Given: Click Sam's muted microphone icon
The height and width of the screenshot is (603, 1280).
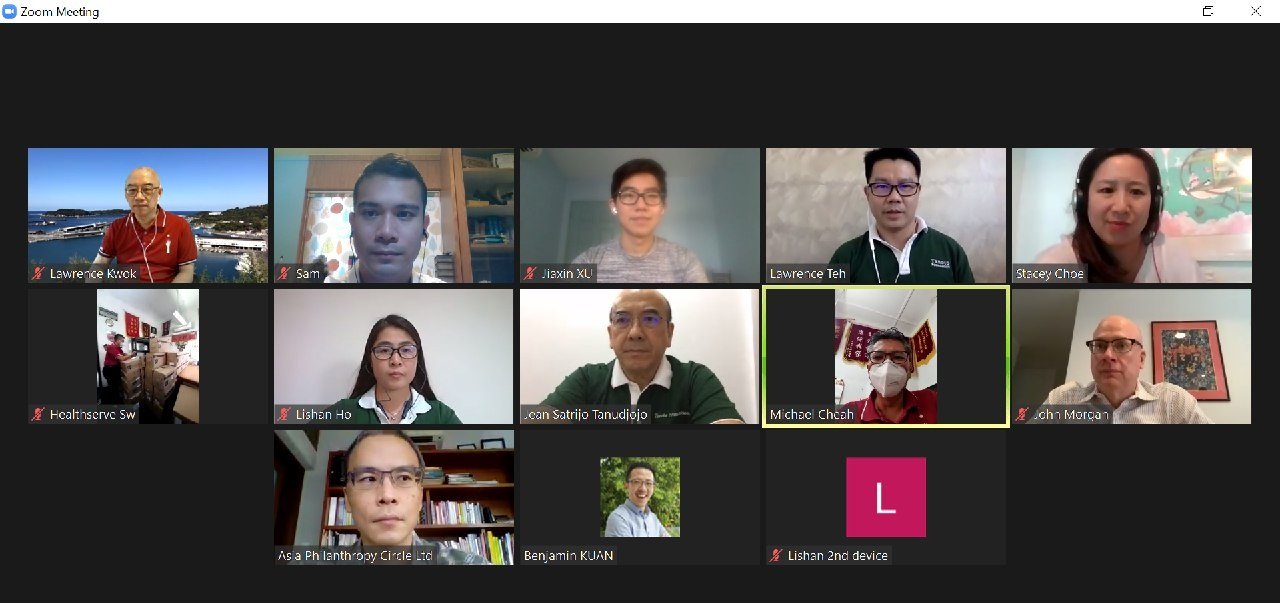Looking at the screenshot, I should click(x=285, y=273).
